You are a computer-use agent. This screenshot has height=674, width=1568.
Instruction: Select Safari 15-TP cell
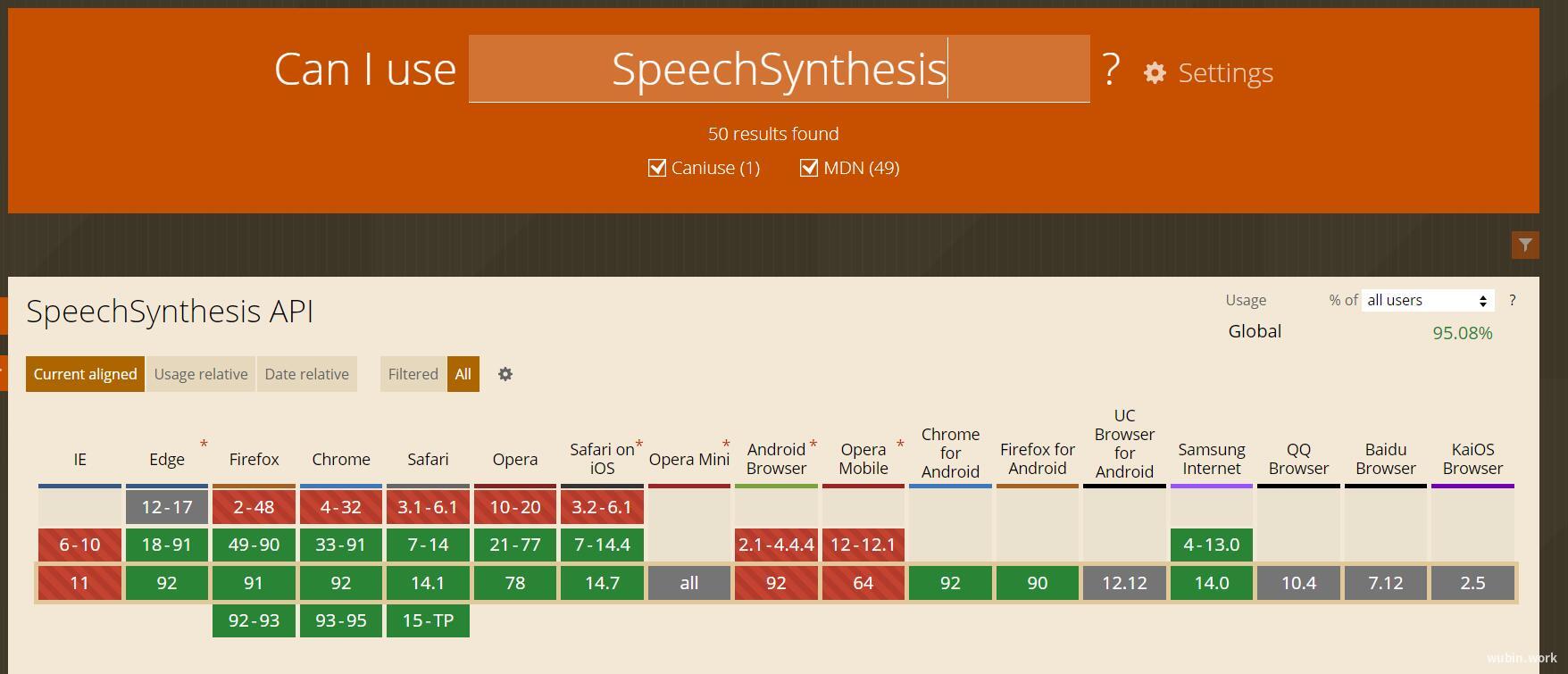[x=428, y=620]
